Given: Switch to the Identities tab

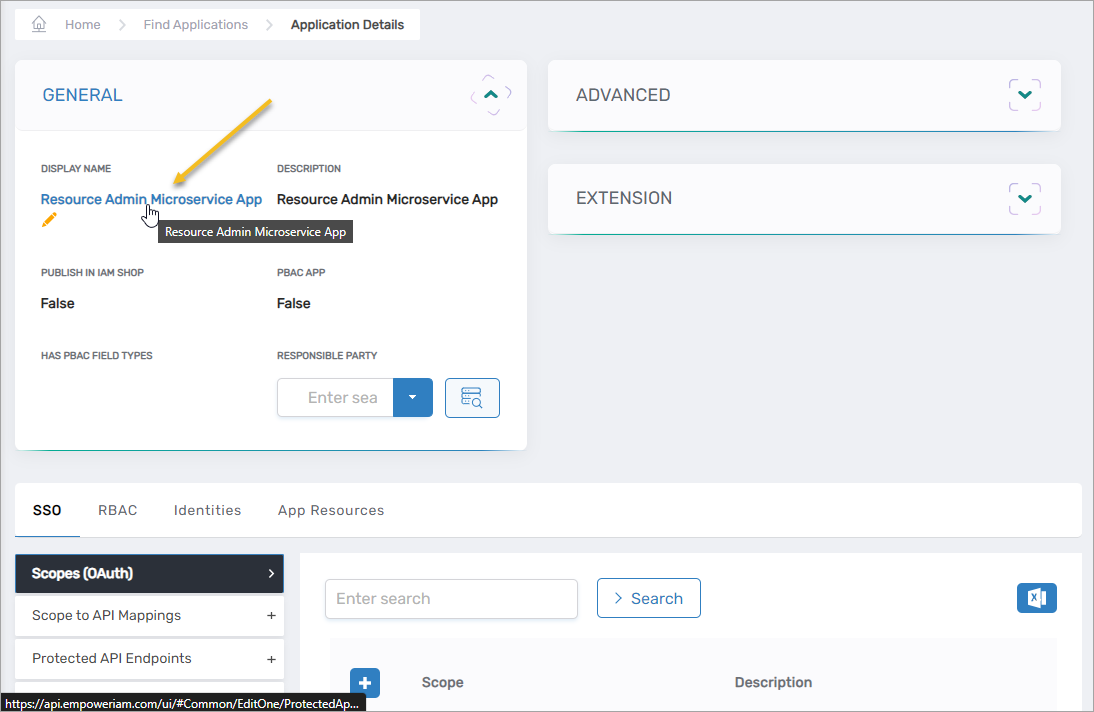Looking at the screenshot, I should pyautogui.click(x=207, y=510).
